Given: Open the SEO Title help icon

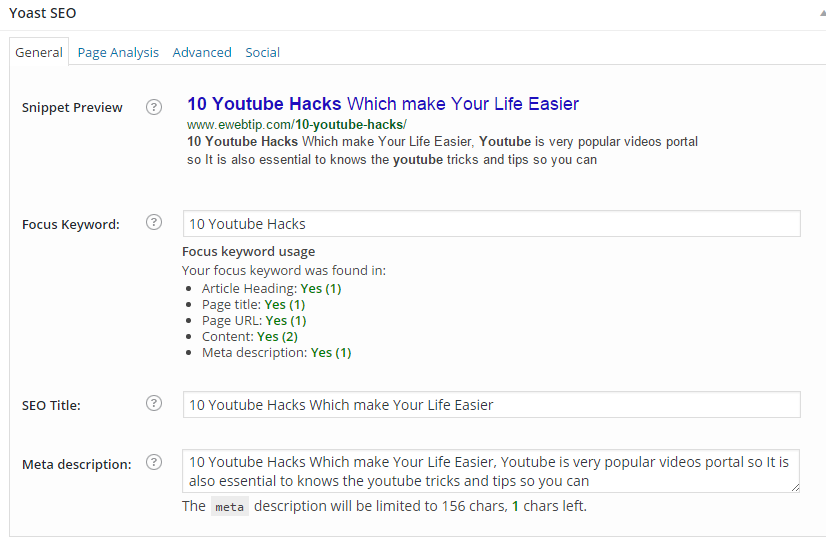Looking at the screenshot, I should 154,404.
